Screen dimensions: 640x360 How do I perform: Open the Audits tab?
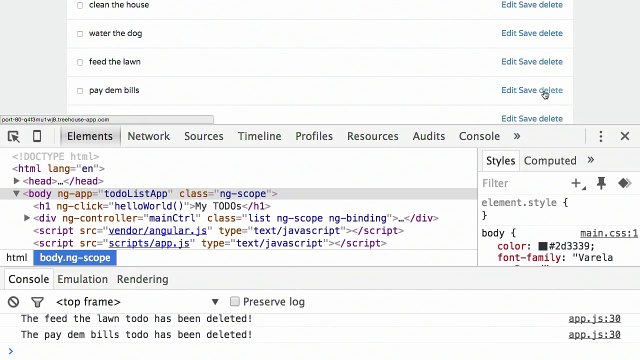[429, 136]
